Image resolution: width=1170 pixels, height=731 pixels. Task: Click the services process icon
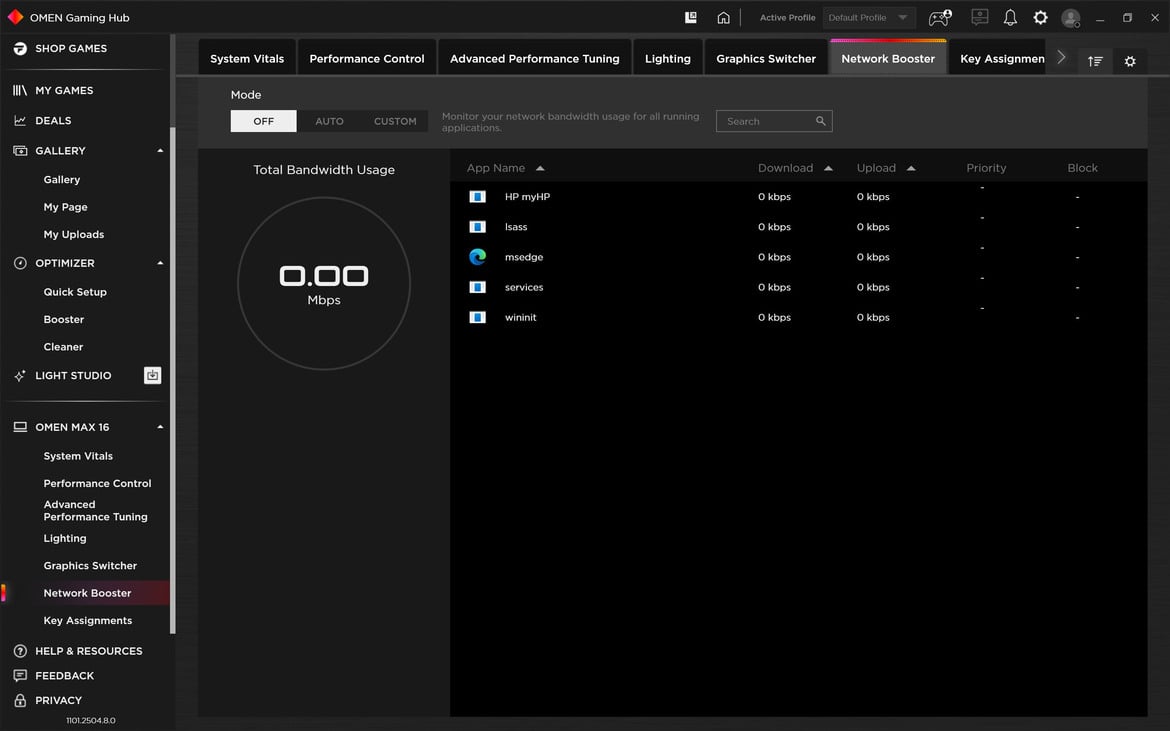tap(478, 287)
